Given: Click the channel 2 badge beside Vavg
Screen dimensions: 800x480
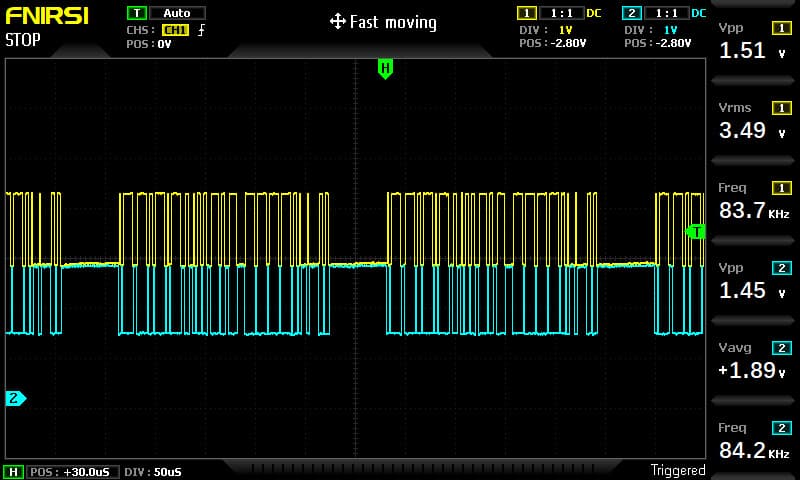Looking at the screenshot, I should click(782, 348).
